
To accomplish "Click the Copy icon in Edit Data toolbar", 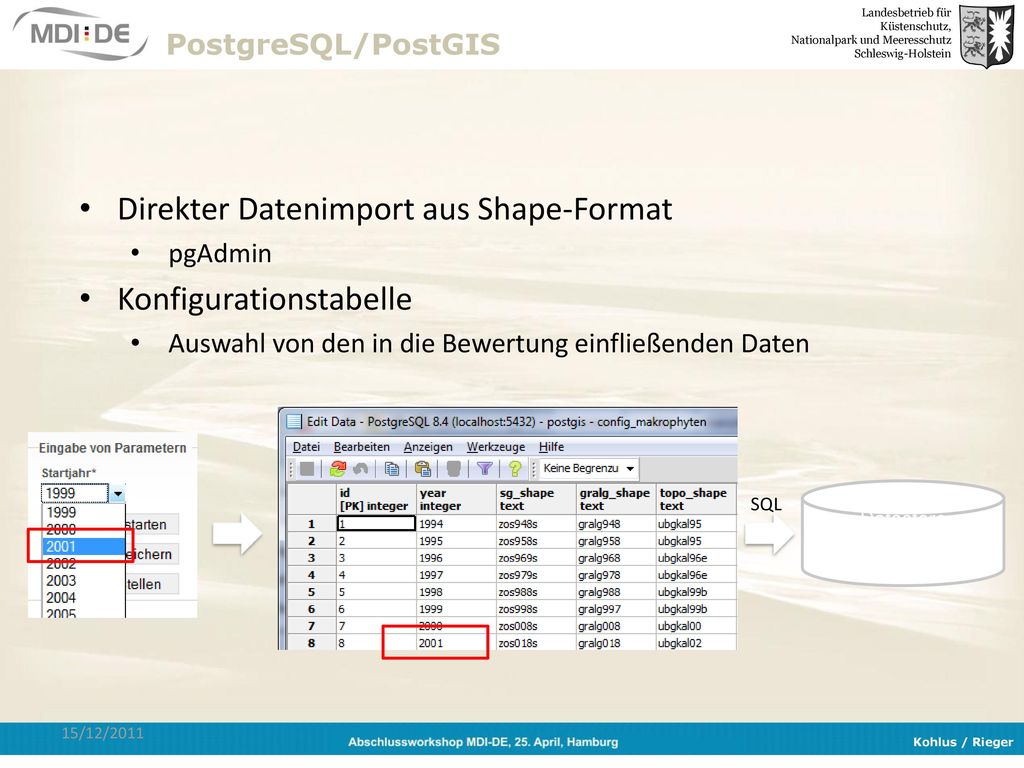I will [392, 468].
